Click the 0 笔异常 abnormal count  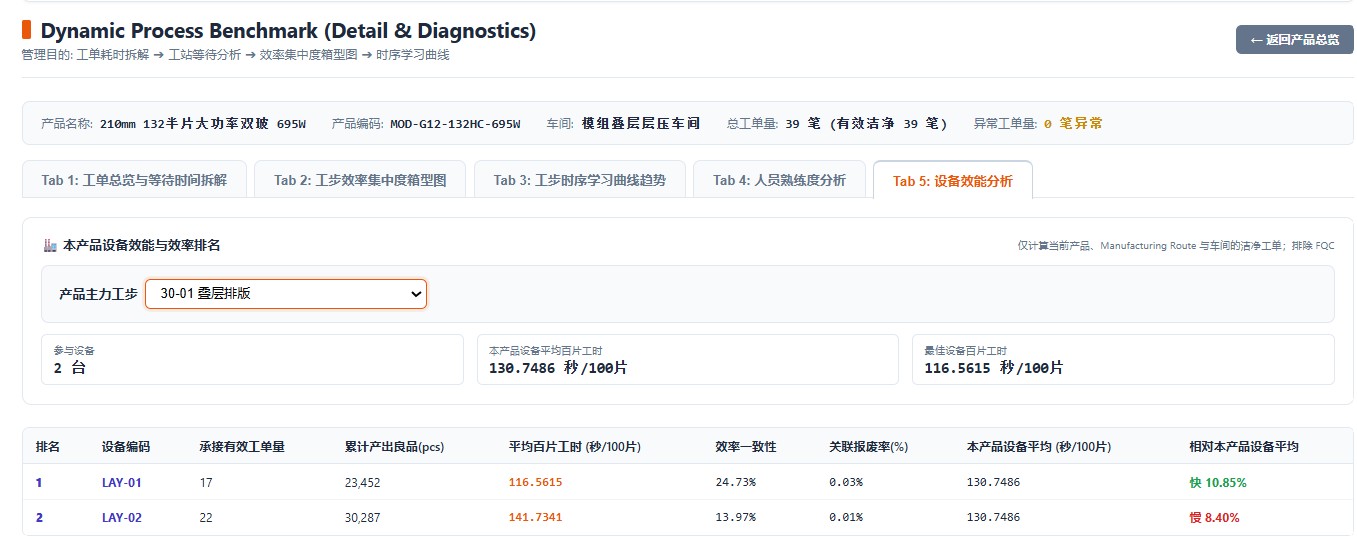[1073, 124]
